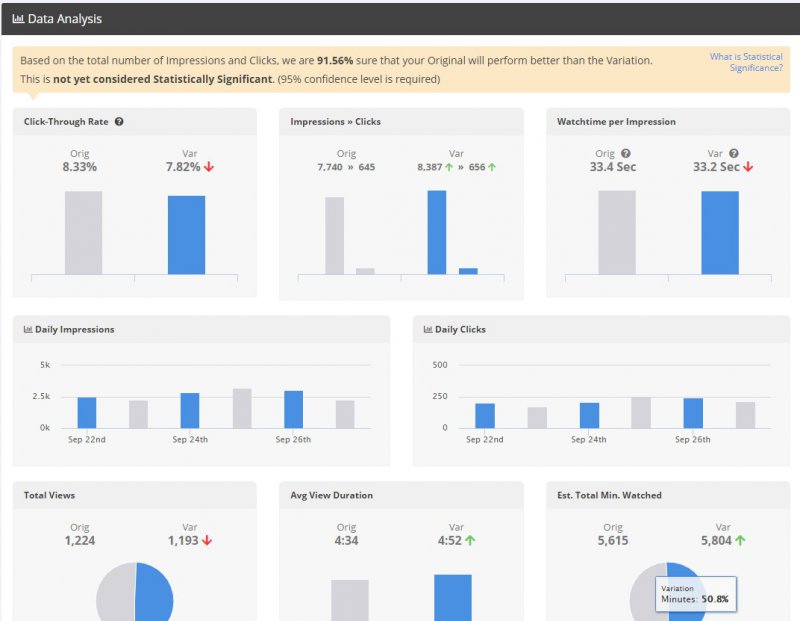Click the Sep 26th blue bar in Daily Clicks
800x621 pixels.
point(693,413)
